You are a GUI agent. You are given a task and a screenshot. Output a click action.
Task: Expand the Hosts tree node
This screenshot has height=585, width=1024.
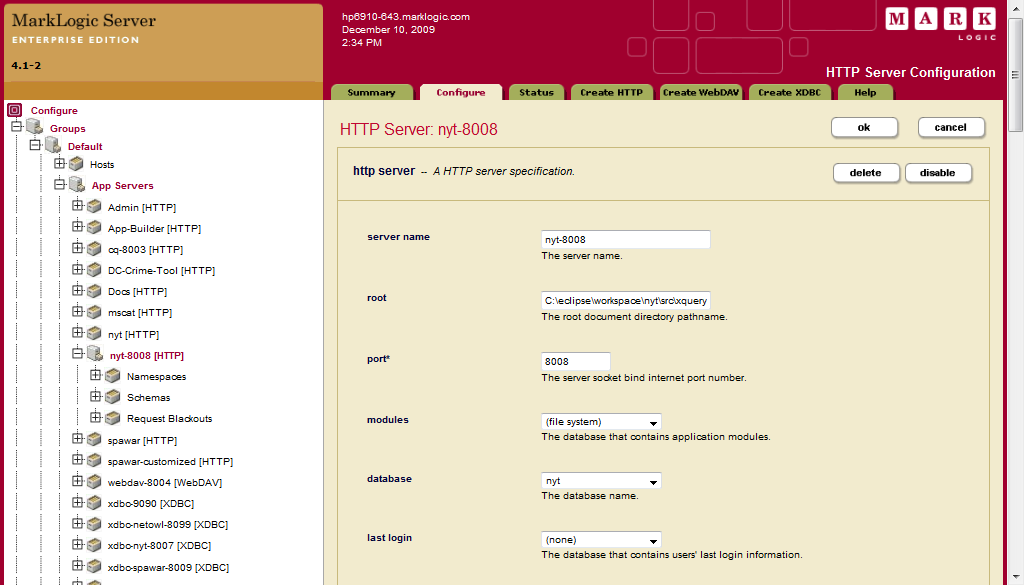59,163
